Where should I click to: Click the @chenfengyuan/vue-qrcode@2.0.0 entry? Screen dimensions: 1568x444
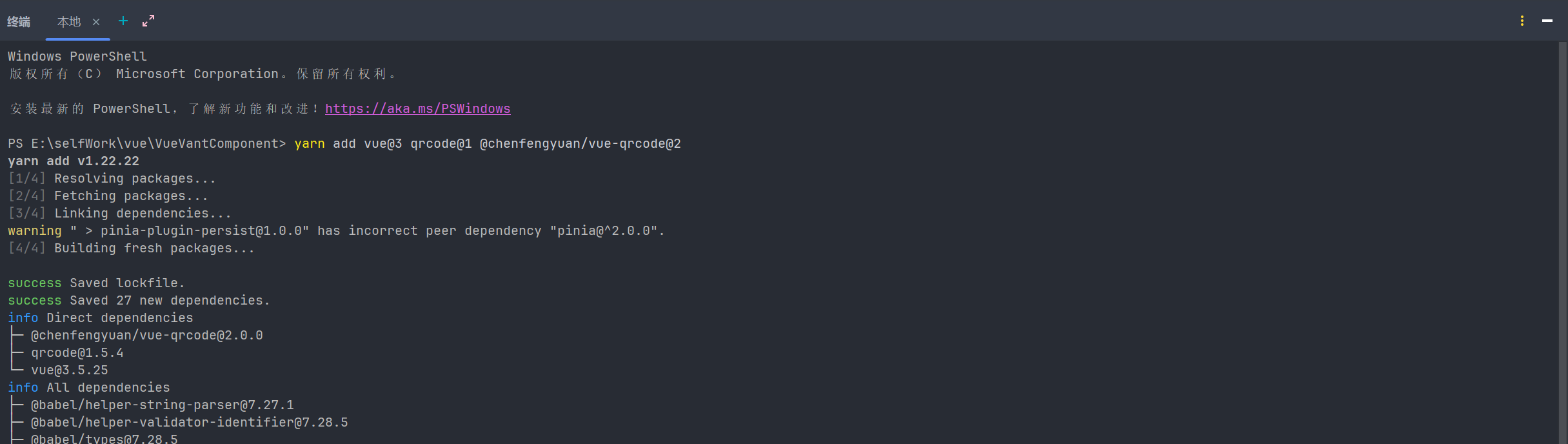[147, 335]
